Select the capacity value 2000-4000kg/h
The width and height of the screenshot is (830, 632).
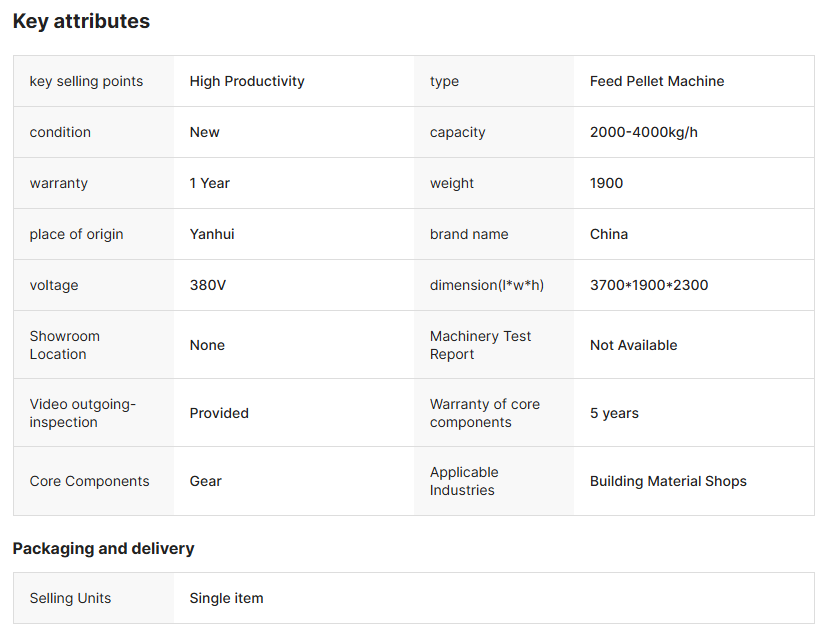click(x=644, y=132)
